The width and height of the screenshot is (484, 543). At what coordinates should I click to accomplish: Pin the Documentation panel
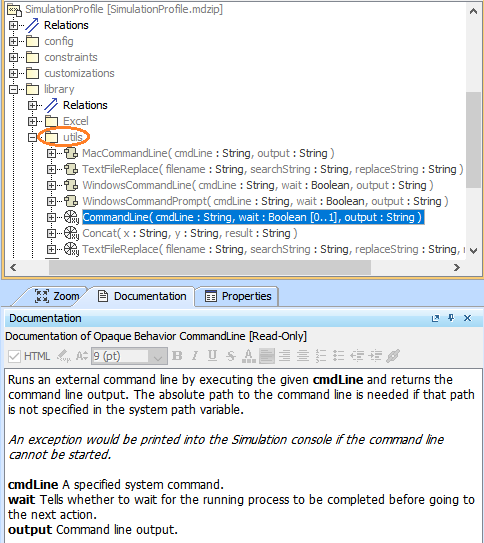coord(451,318)
